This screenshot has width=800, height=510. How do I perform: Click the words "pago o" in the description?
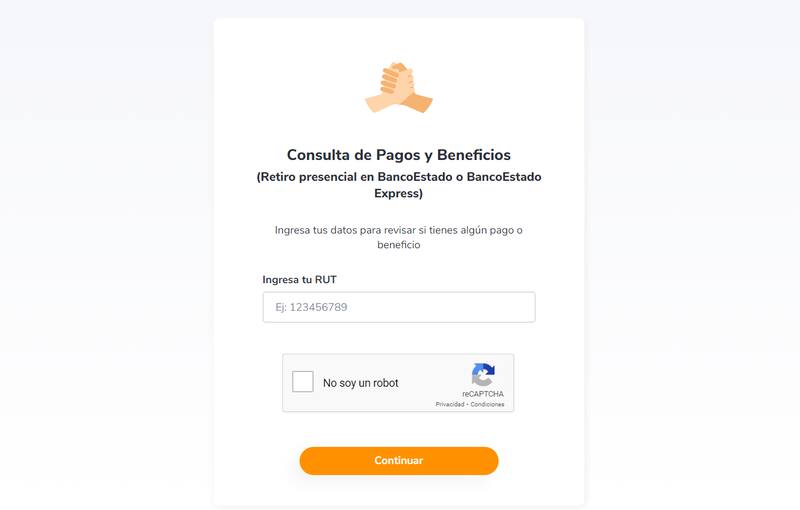[x=505, y=230]
